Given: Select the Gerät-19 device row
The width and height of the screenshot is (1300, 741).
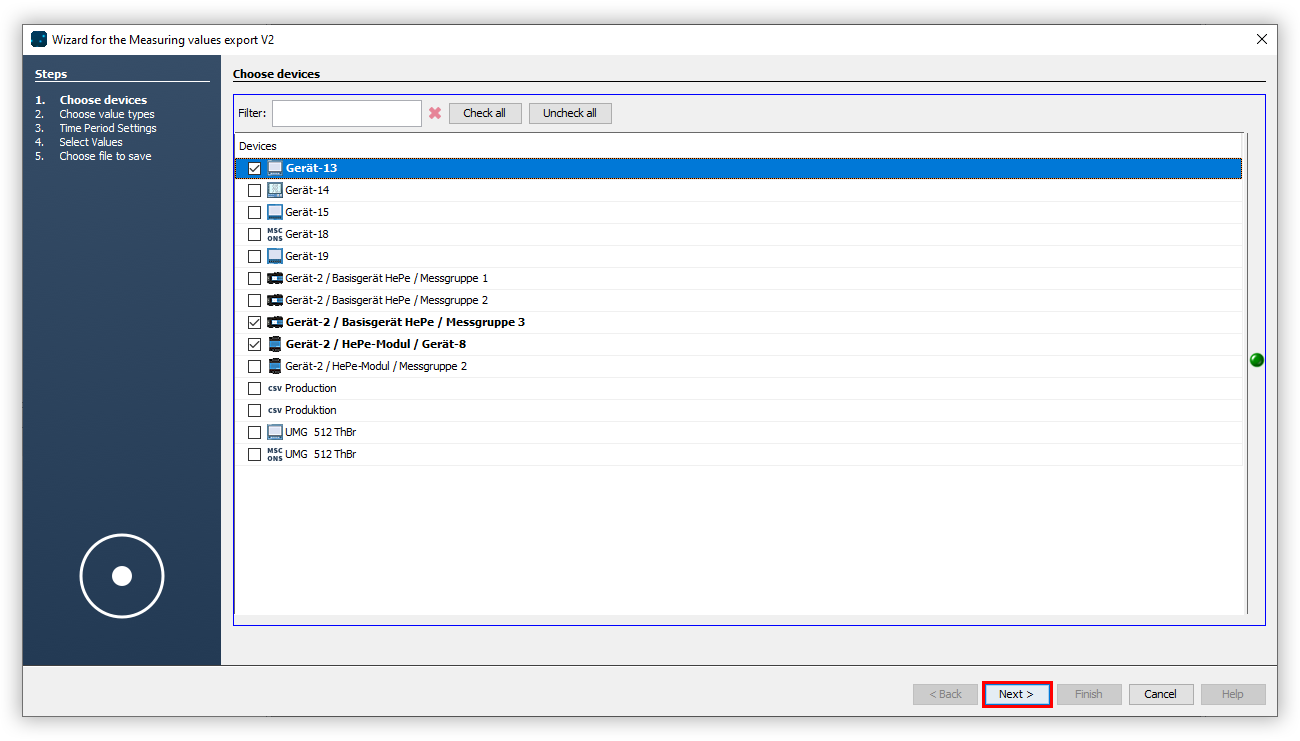Looking at the screenshot, I should click(307, 256).
